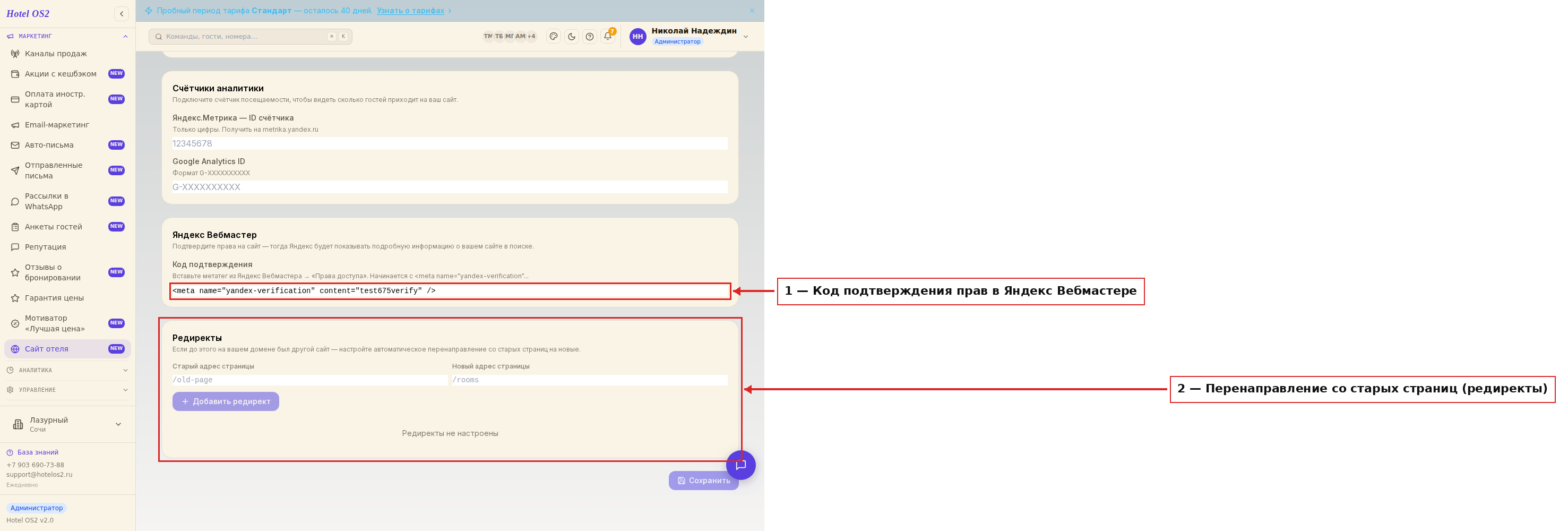
Task: Click the Код подтверждения meta tag field
Action: 450,291
